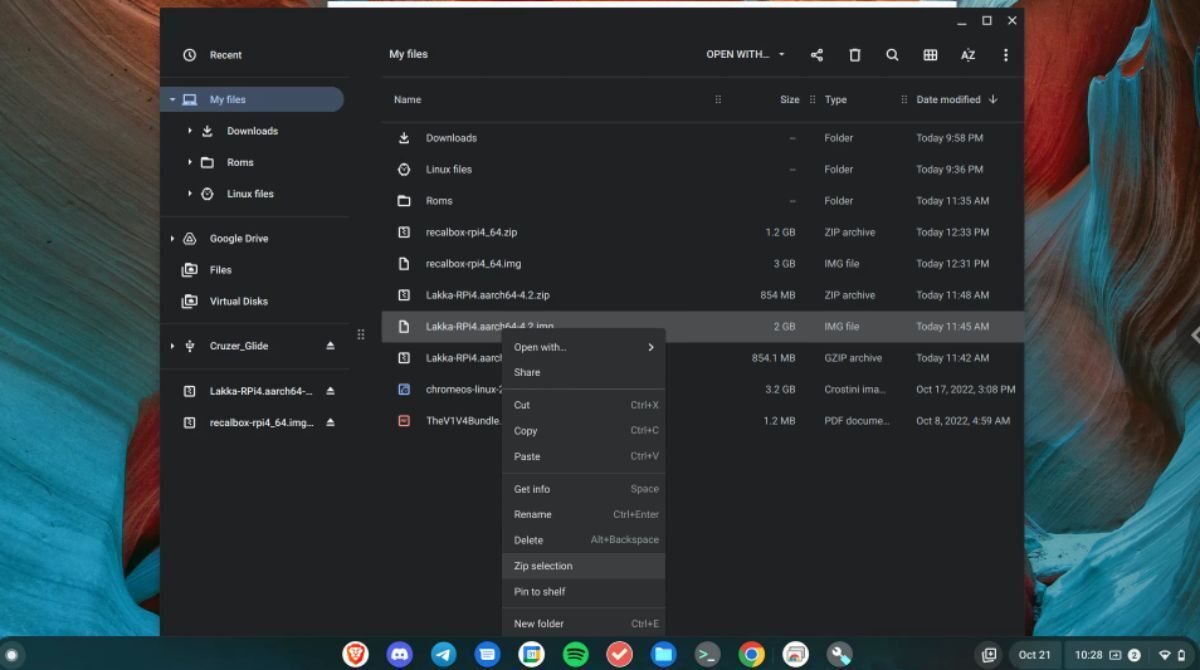Open the AZ sort options
Screen dimensions: 1200x670
coord(968,55)
